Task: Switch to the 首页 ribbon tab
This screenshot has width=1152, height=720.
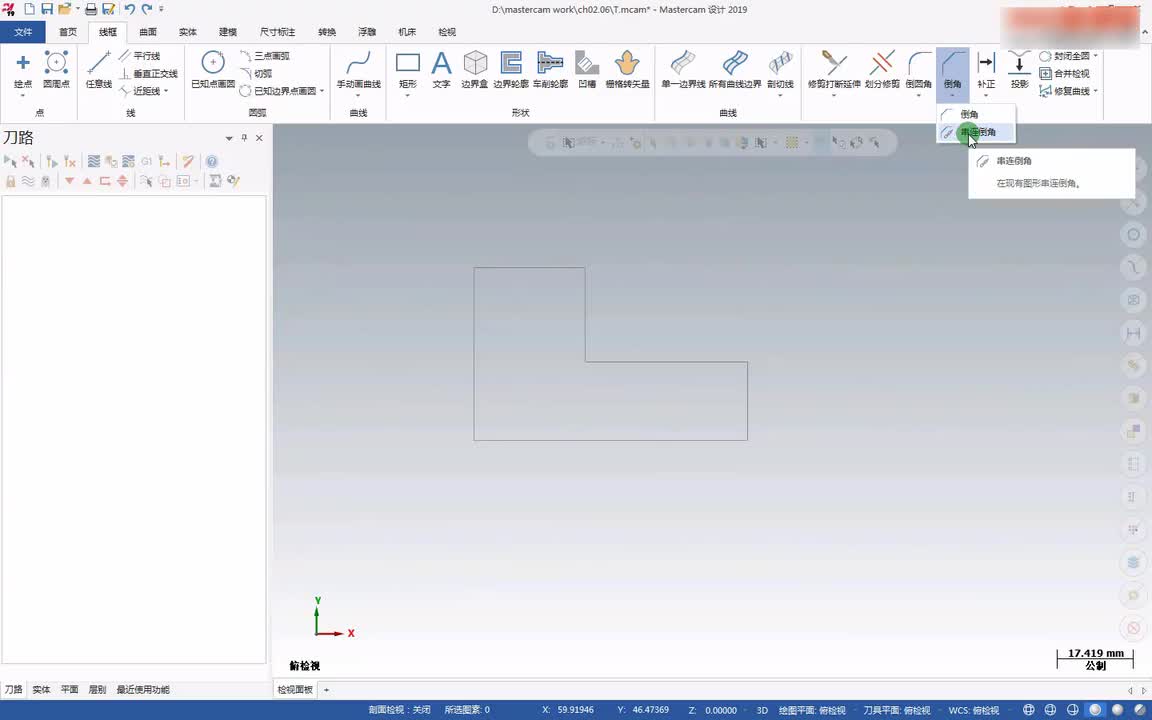Action: (68, 32)
